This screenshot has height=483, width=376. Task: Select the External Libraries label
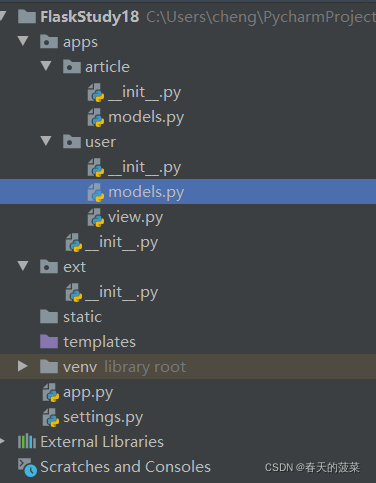click(102, 442)
